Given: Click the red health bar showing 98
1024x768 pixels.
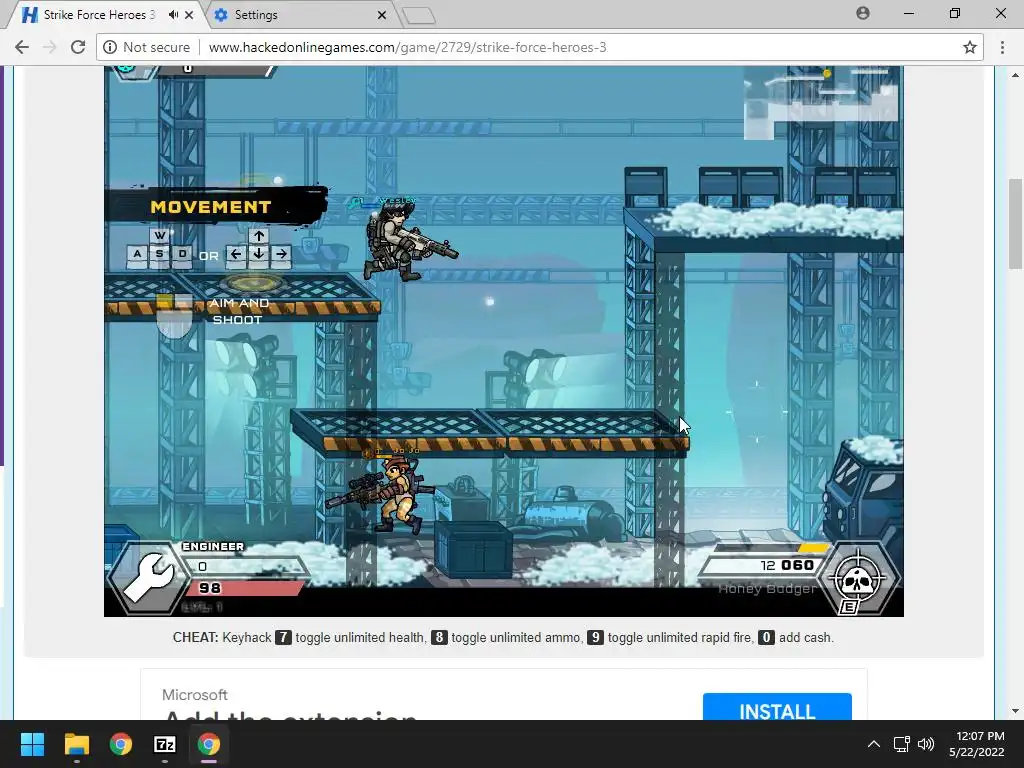Looking at the screenshot, I should click(245, 588).
